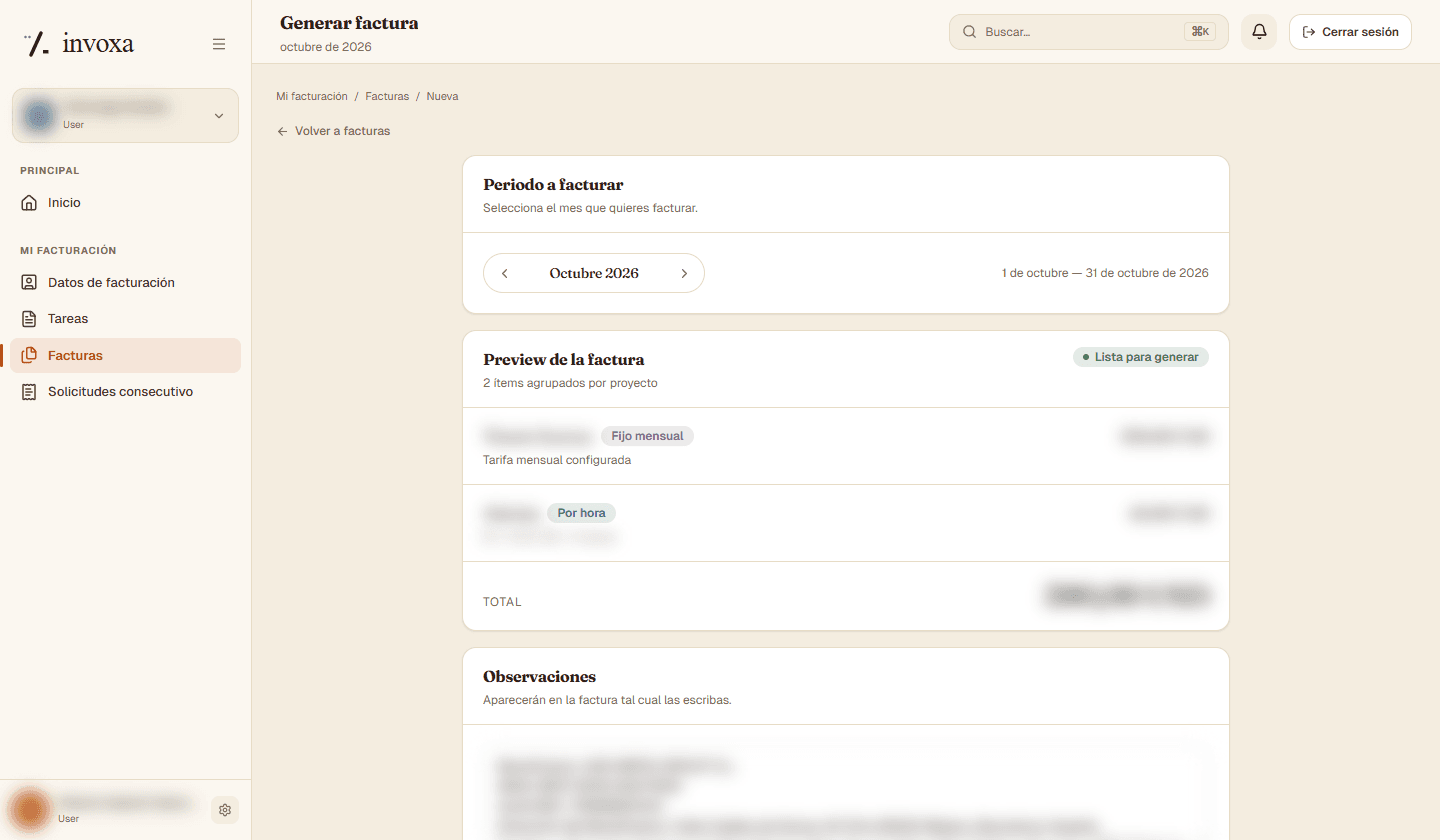Click the ⌘K shortcut badge
Screen dimensions: 1440x840
coord(1199,32)
